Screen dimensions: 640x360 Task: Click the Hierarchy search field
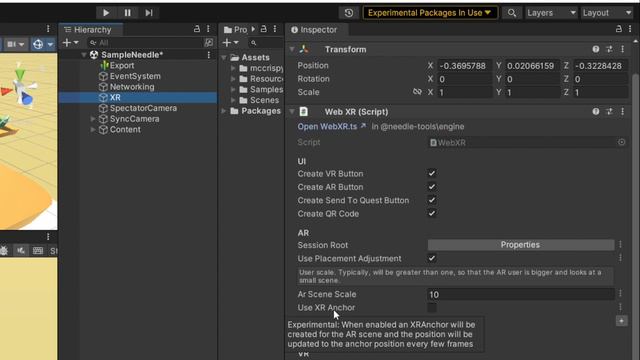coord(145,42)
